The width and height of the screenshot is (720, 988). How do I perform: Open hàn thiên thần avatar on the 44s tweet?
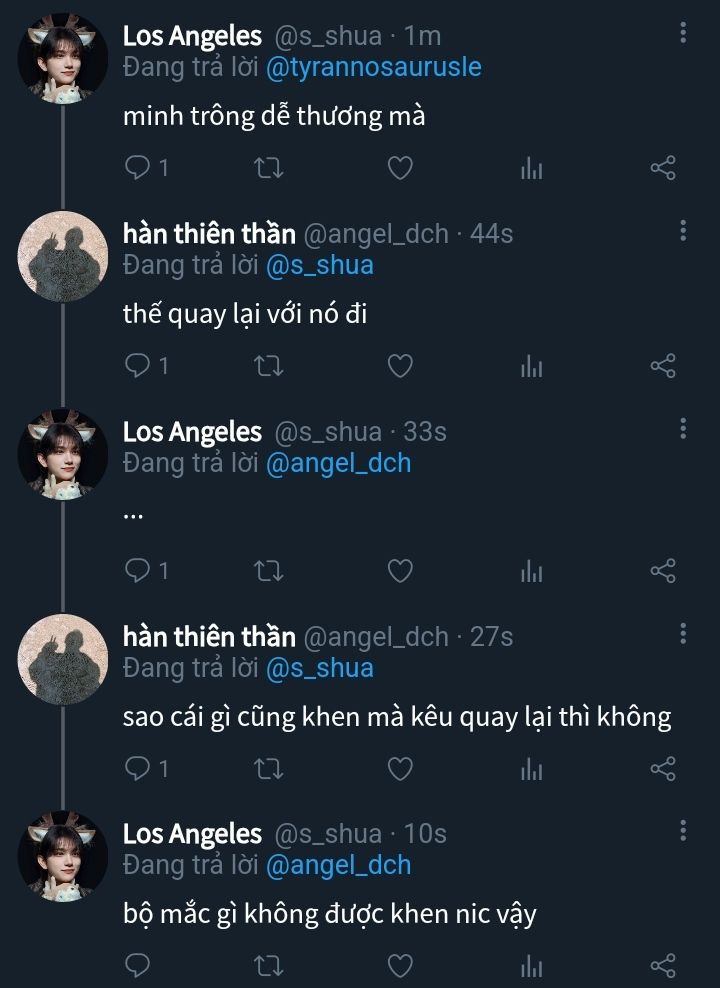point(63,255)
